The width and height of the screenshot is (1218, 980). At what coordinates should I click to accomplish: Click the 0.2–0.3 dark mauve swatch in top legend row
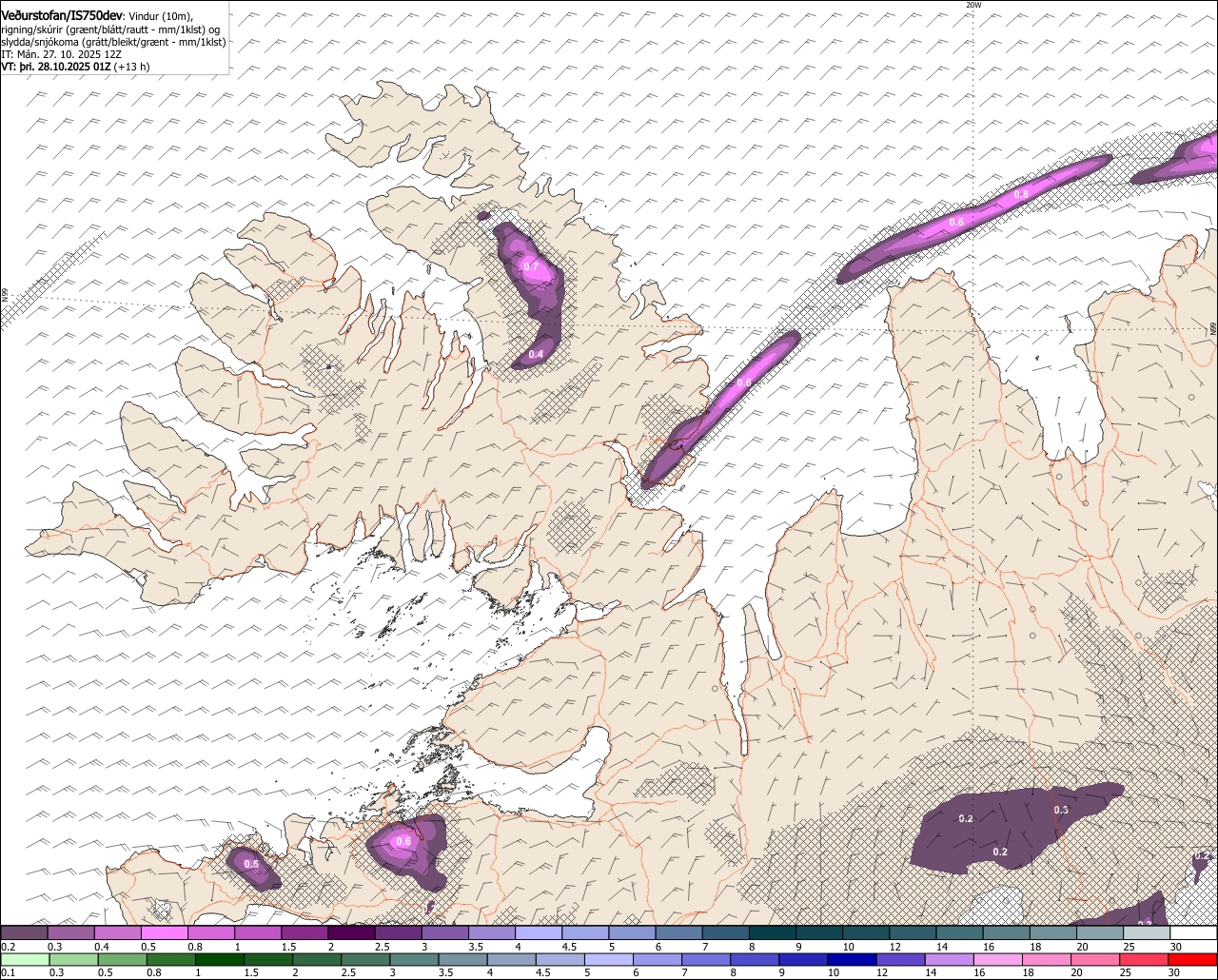pos(25,932)
